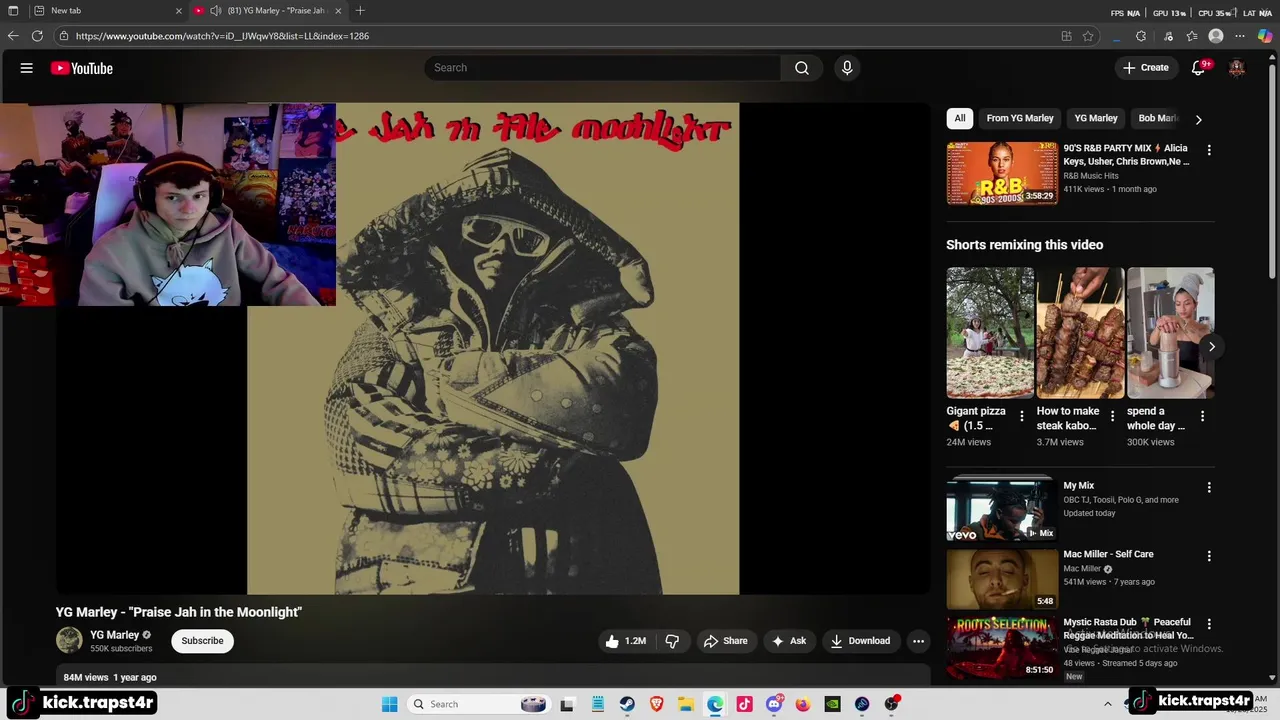
Task: Open options for 90's R&B Party Mix
Action: [x=1209, y=150]
